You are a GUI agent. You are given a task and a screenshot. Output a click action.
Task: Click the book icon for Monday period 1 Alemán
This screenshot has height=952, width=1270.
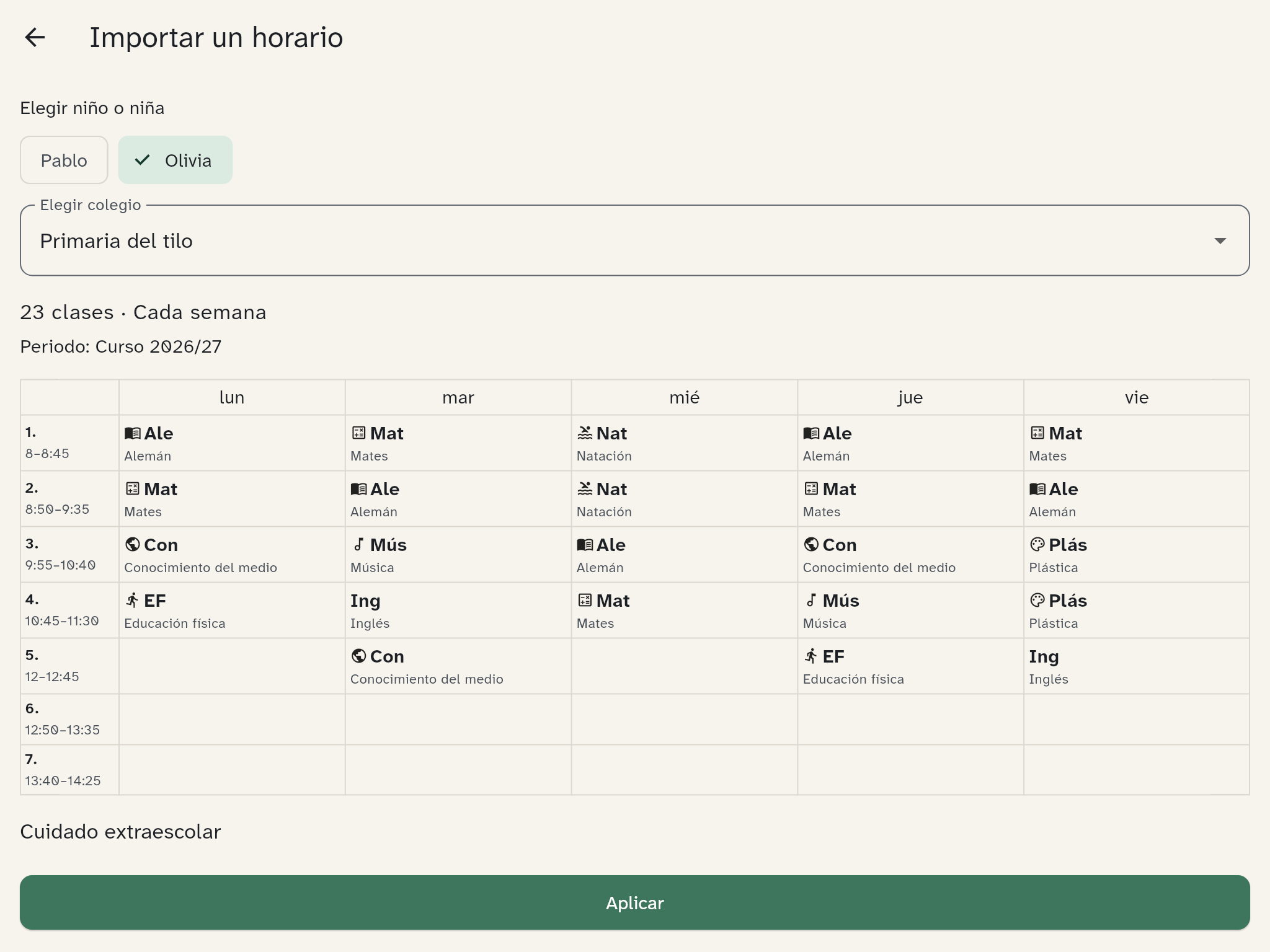[133, 433]
